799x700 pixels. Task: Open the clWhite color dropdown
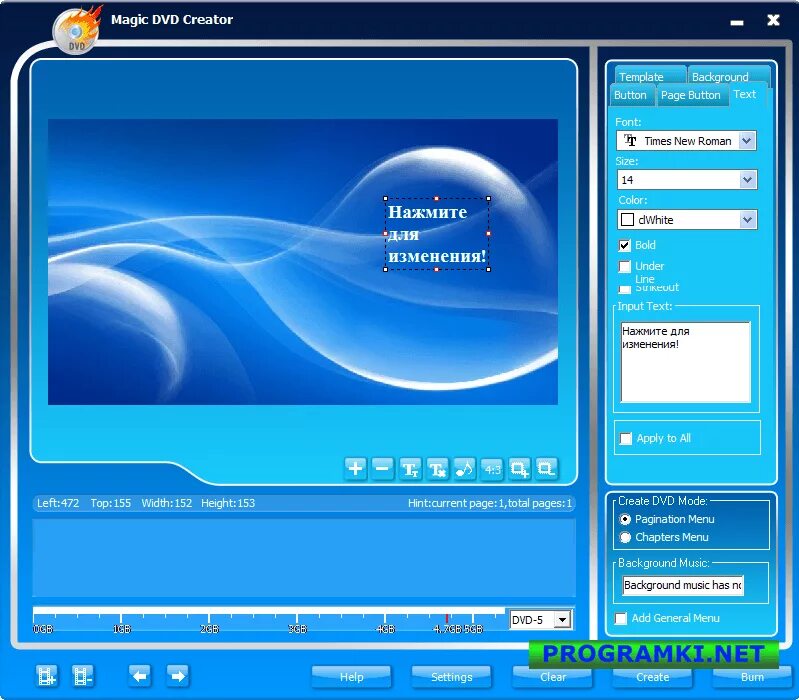747,220
